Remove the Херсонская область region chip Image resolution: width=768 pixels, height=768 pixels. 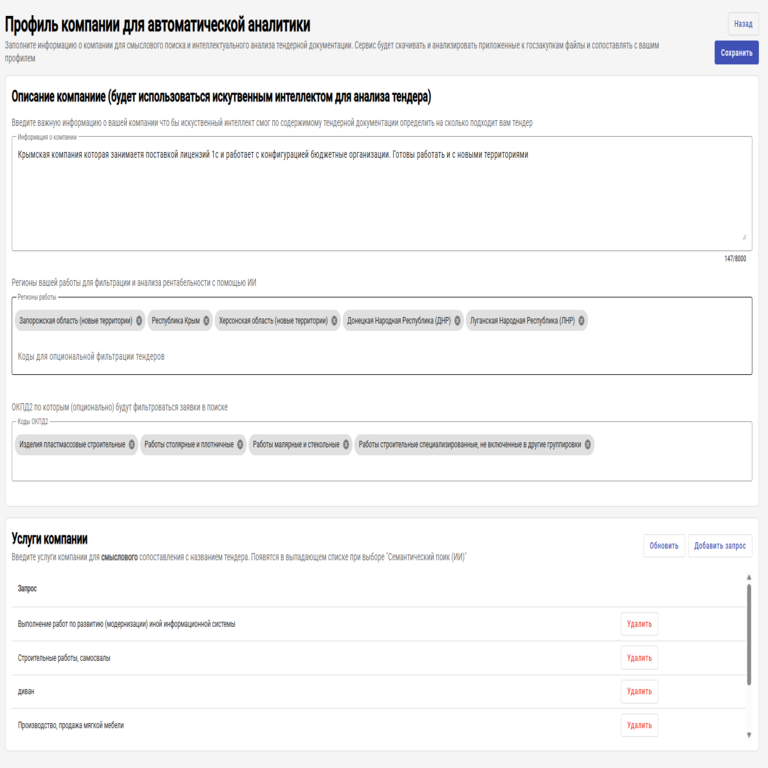334,321
